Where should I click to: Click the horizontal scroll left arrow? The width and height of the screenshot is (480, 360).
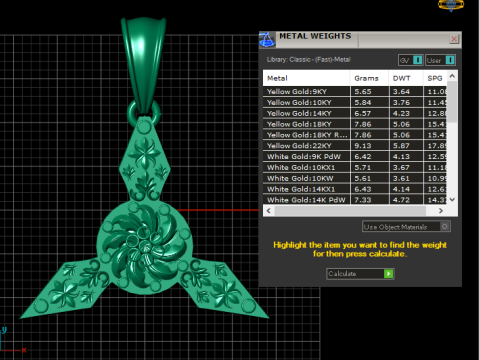(x=269, y=211)
